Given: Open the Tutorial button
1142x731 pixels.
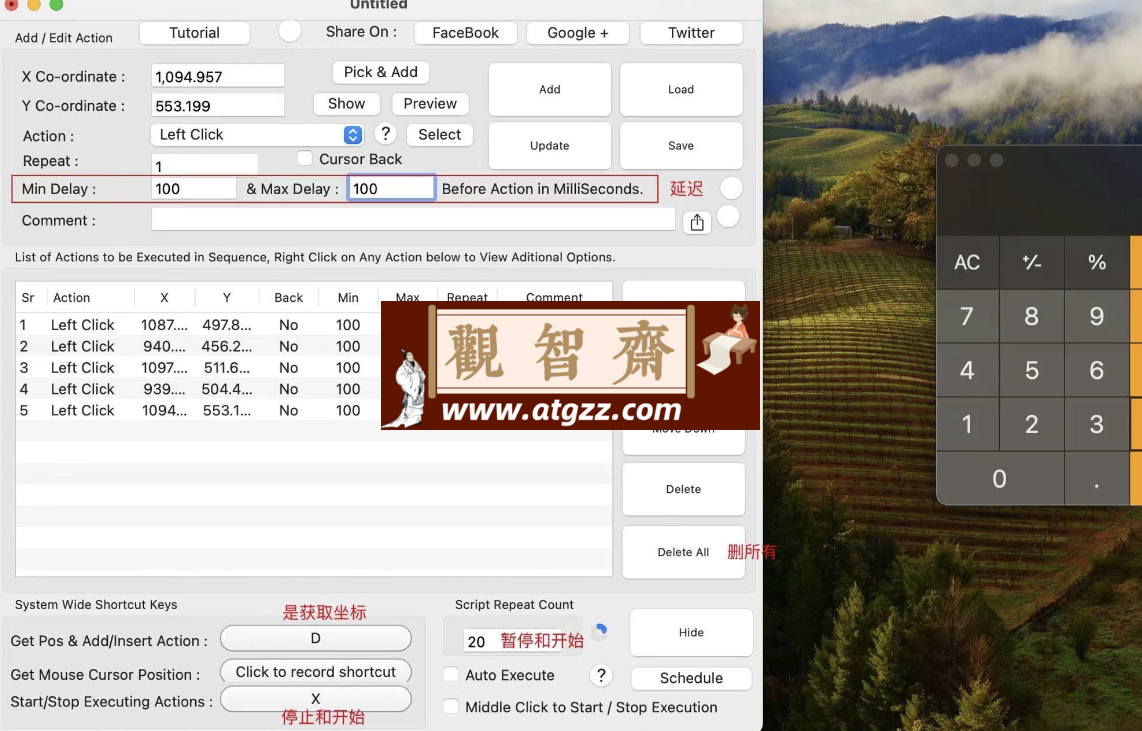Looking at the screenshot, I should click(194, 33).
